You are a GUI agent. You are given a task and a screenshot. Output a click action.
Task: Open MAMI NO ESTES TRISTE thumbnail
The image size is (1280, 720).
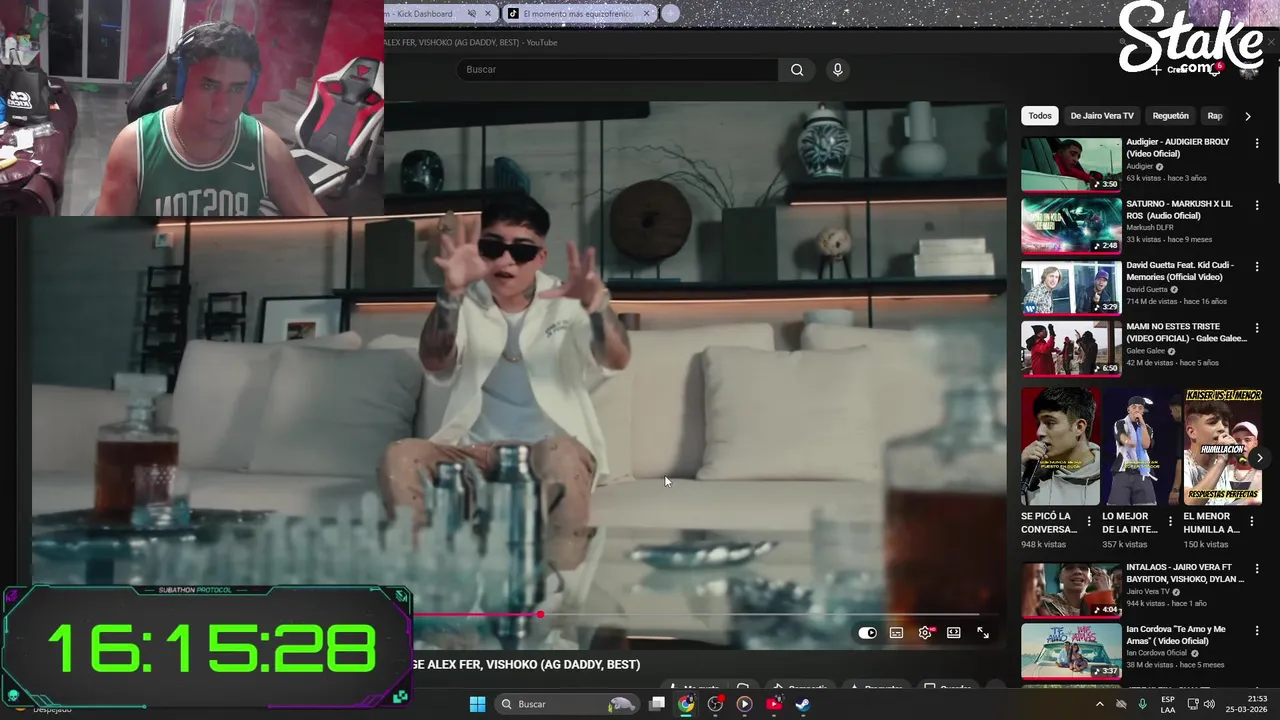[1071, 349]
